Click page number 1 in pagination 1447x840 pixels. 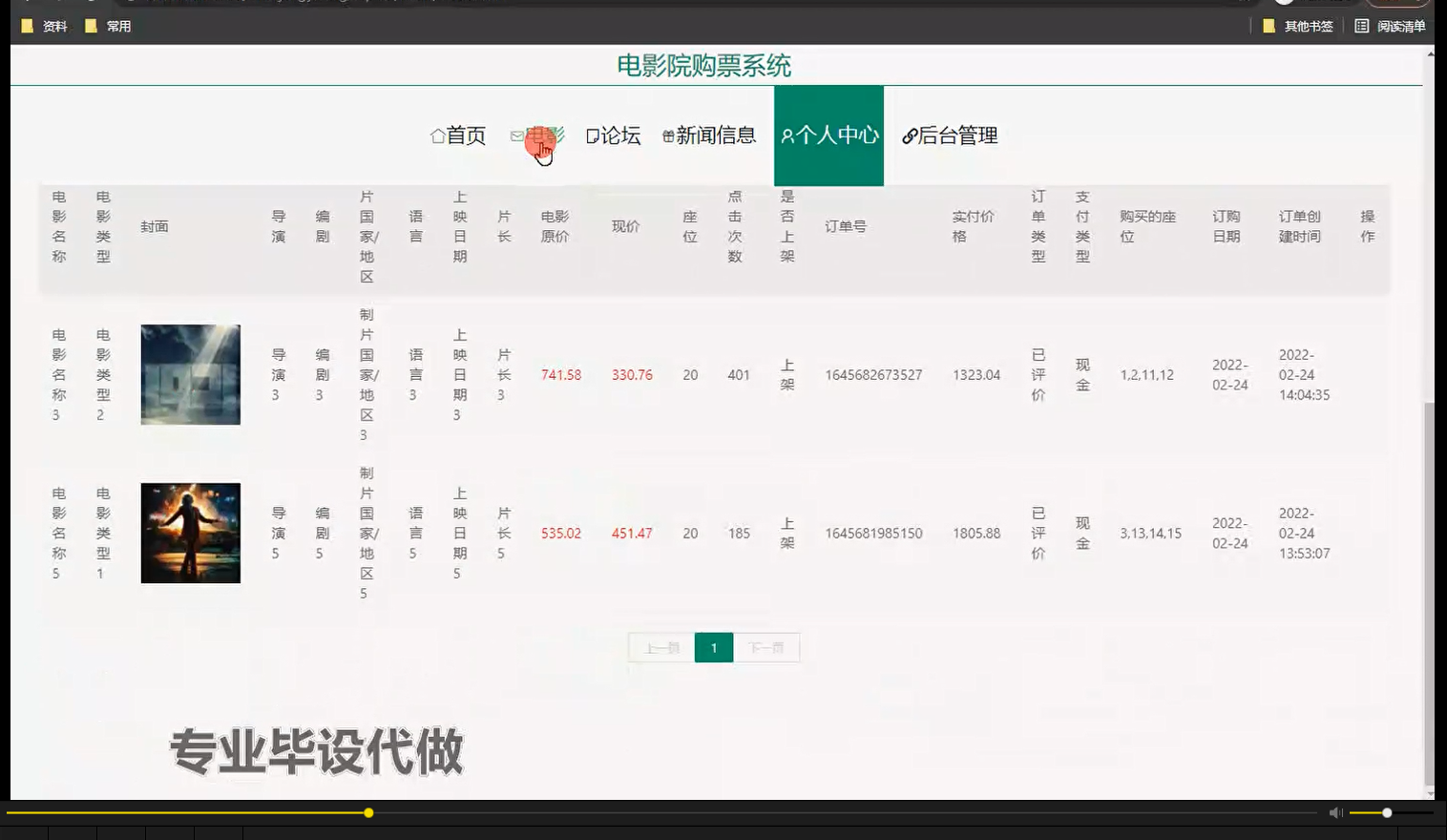(x=714, y=646)
